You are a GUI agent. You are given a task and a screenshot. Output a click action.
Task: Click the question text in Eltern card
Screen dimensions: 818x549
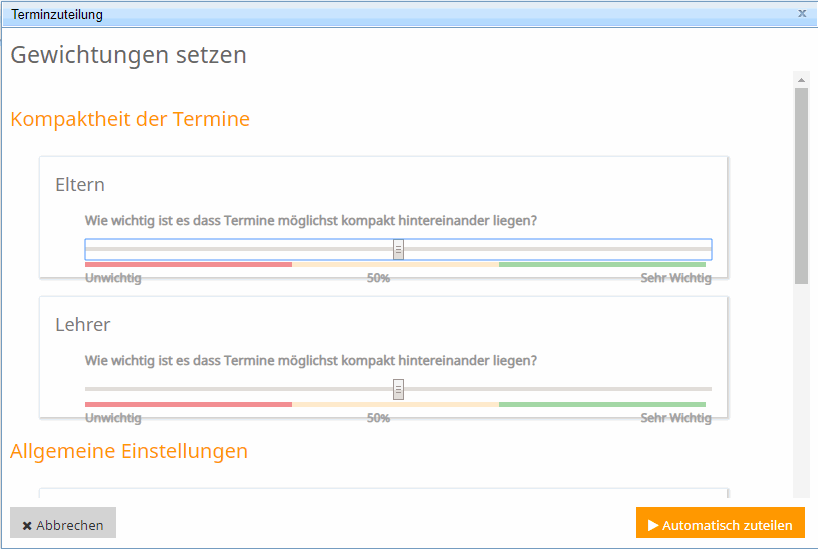click(x=311, y=221)
